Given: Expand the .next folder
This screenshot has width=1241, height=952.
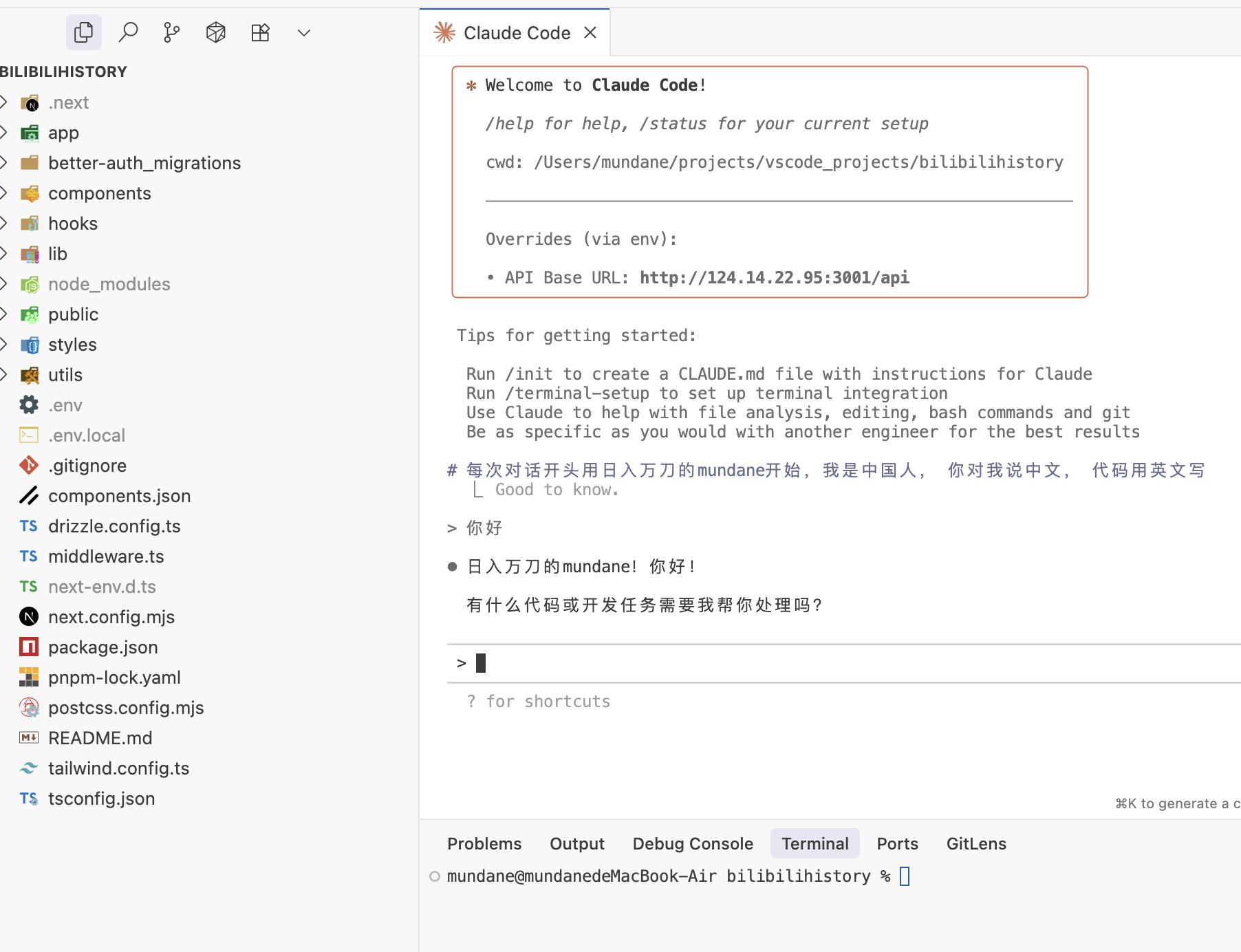Looking at the screenshot, I should click(x=4, y=102).
